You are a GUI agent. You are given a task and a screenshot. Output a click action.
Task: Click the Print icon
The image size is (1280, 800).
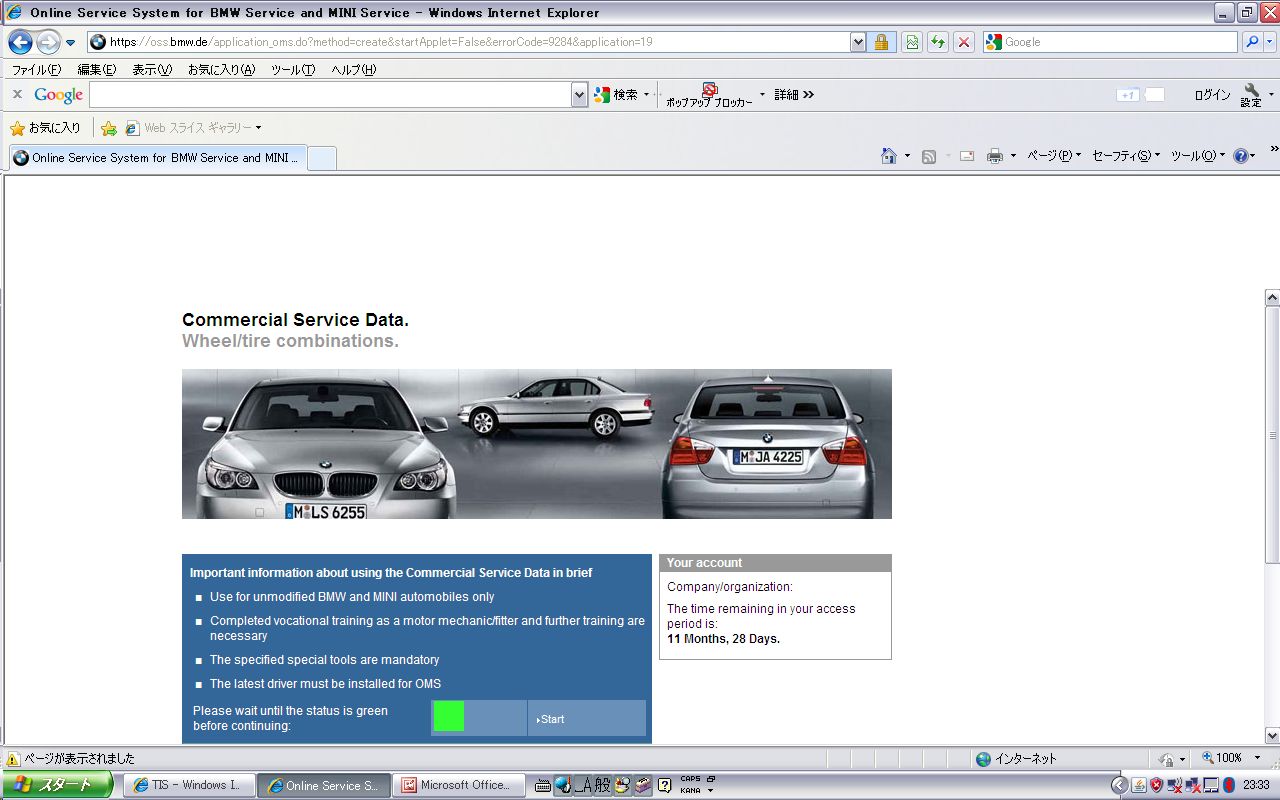click(995, 156)
